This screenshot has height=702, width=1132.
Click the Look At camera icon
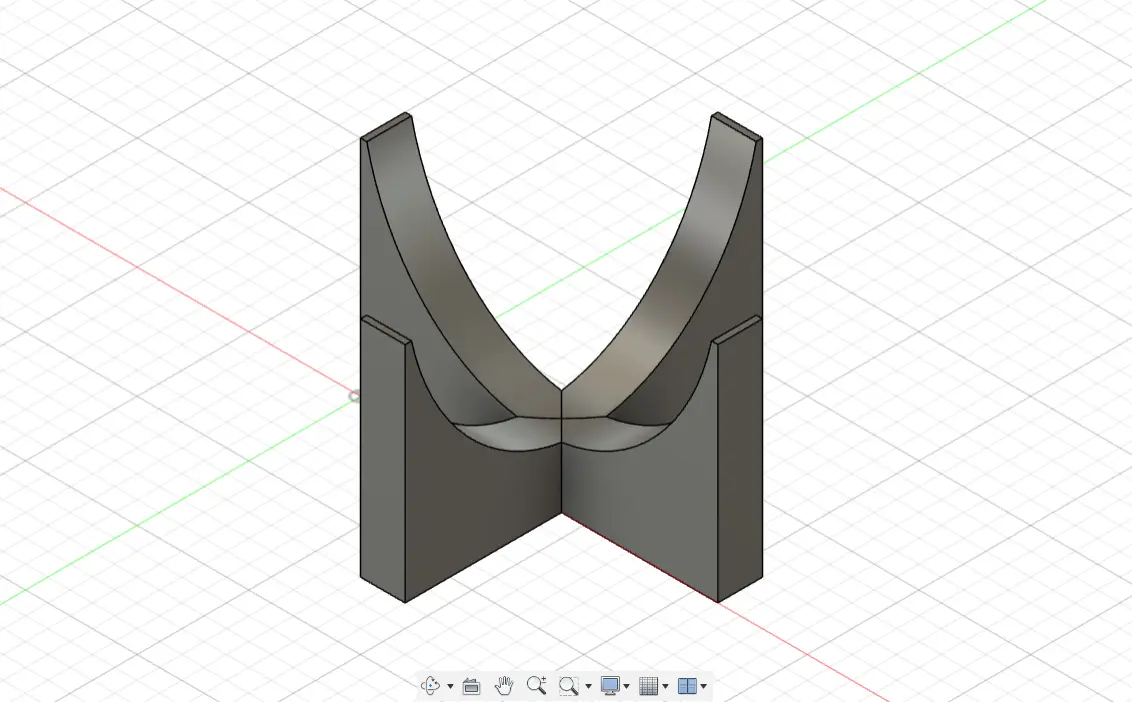(472, 686)
